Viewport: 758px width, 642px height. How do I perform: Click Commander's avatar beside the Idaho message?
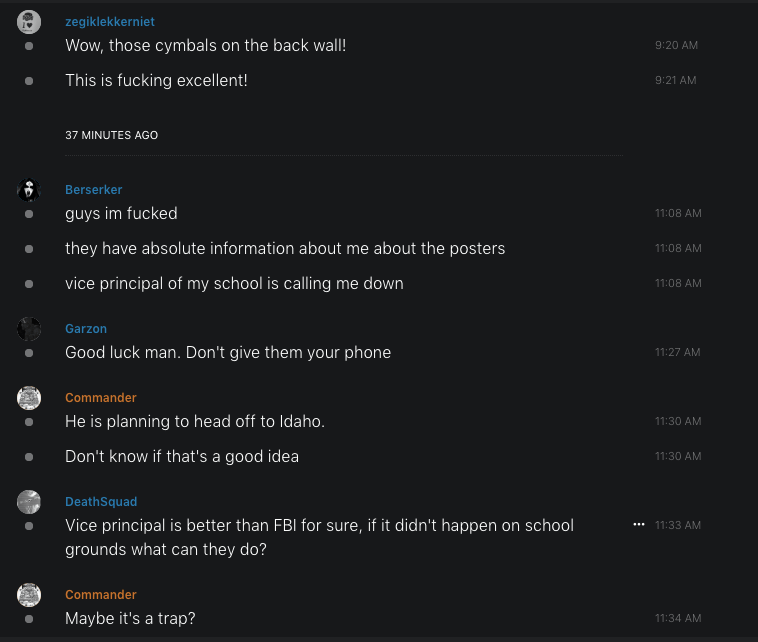click(29, 398)
